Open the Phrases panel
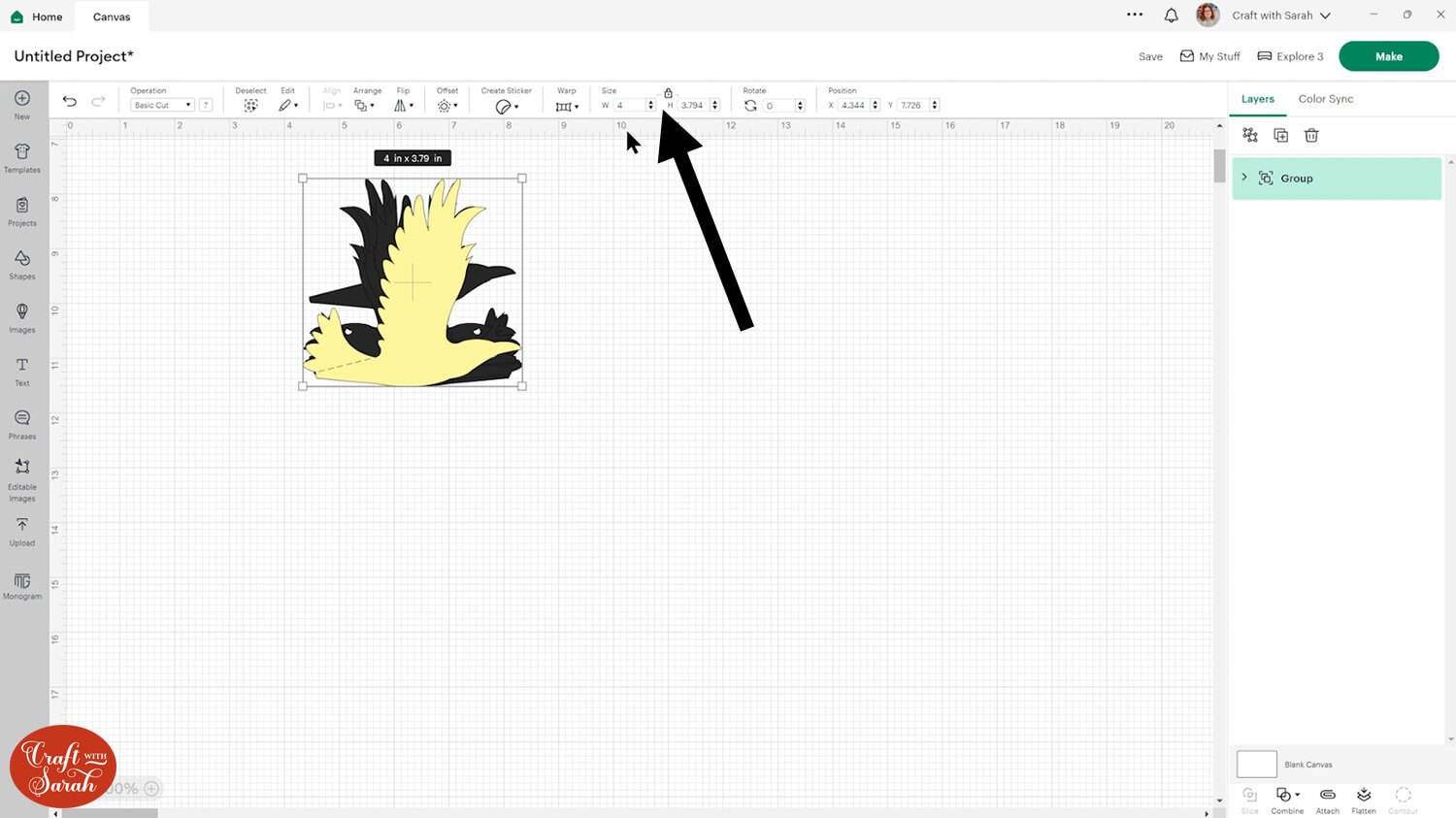The image size is (1456, 818). [x=22, y=424]
